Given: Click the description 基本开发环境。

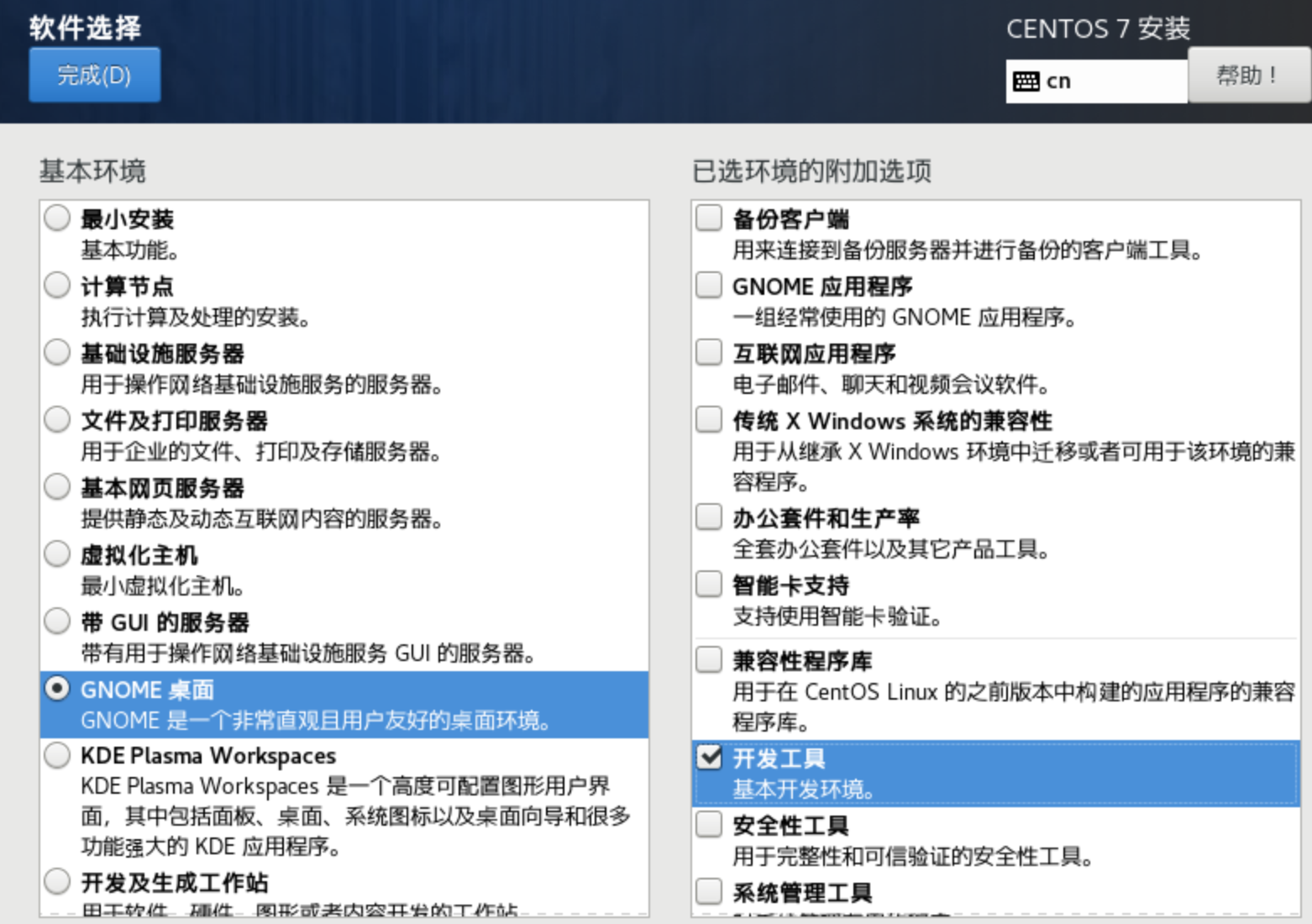Looking at the screenshot, I should click(804, 790).
